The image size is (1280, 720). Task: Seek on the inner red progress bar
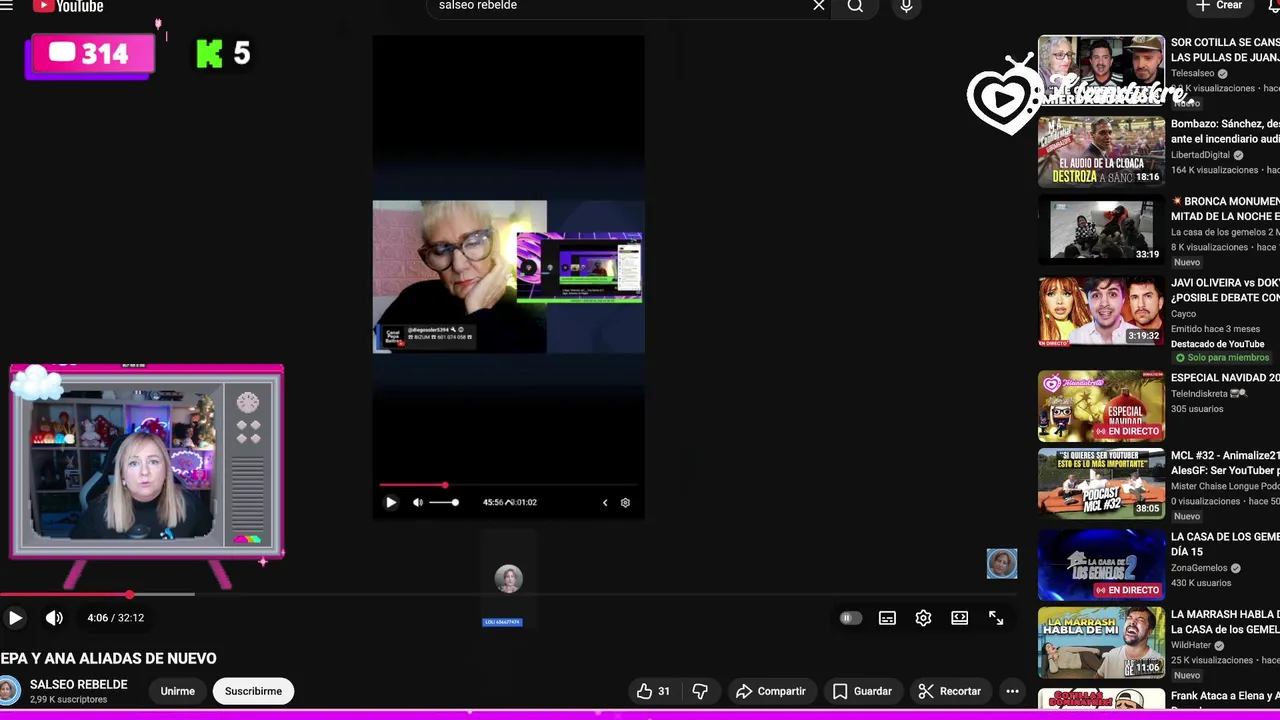click(x=508, y=485)
